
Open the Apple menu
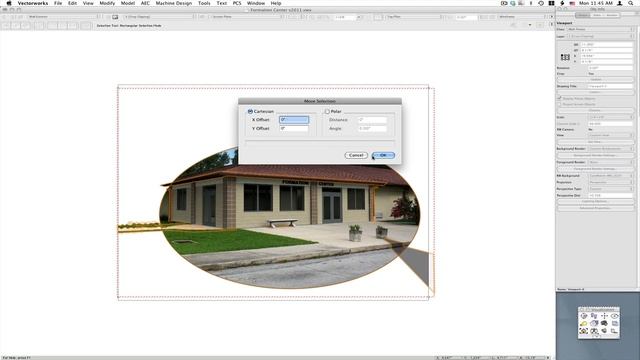point(9,3)
